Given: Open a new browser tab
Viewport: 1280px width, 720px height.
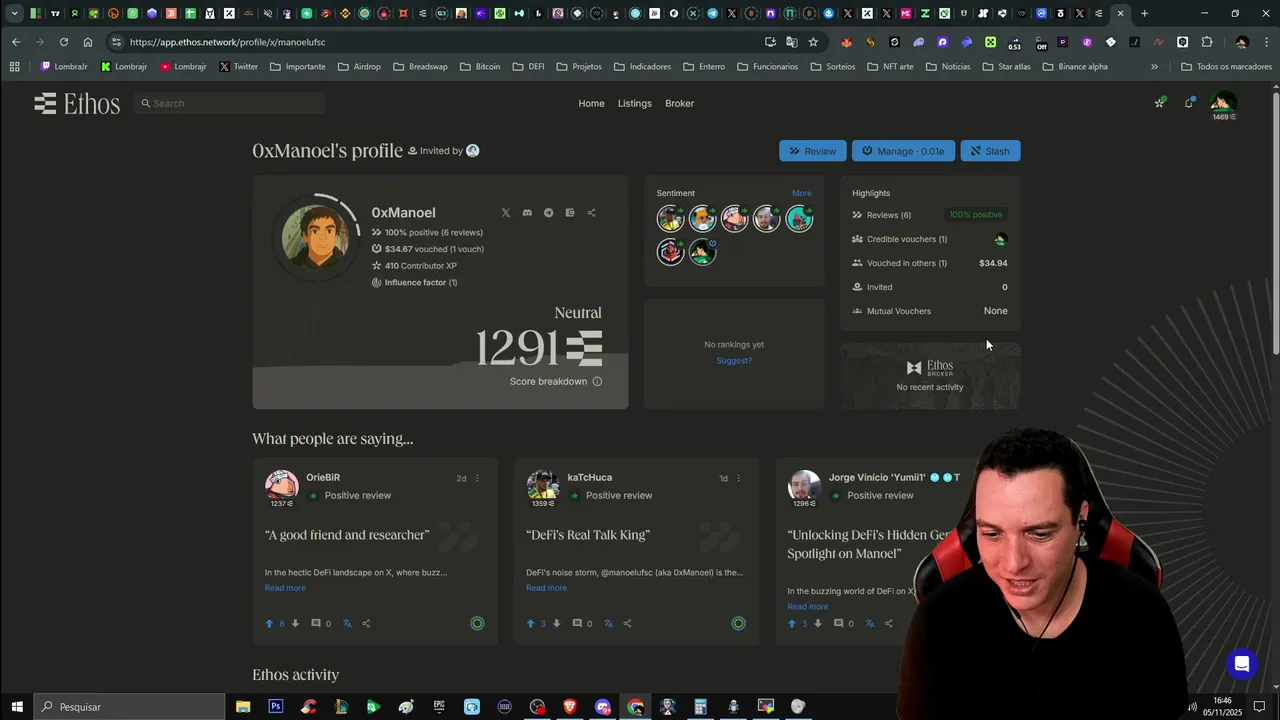Looking at the screenshot, I should tap(1144, 14).
